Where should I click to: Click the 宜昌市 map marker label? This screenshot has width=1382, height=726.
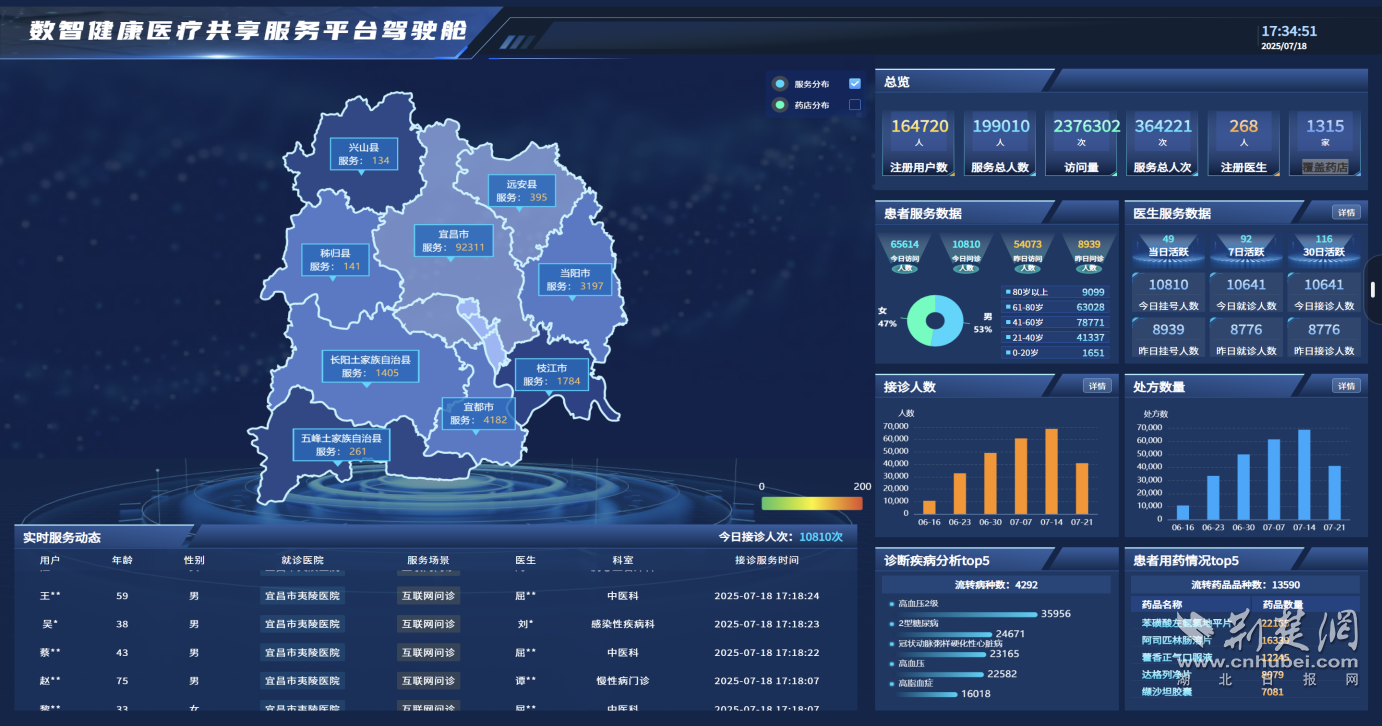coord(453,241)
